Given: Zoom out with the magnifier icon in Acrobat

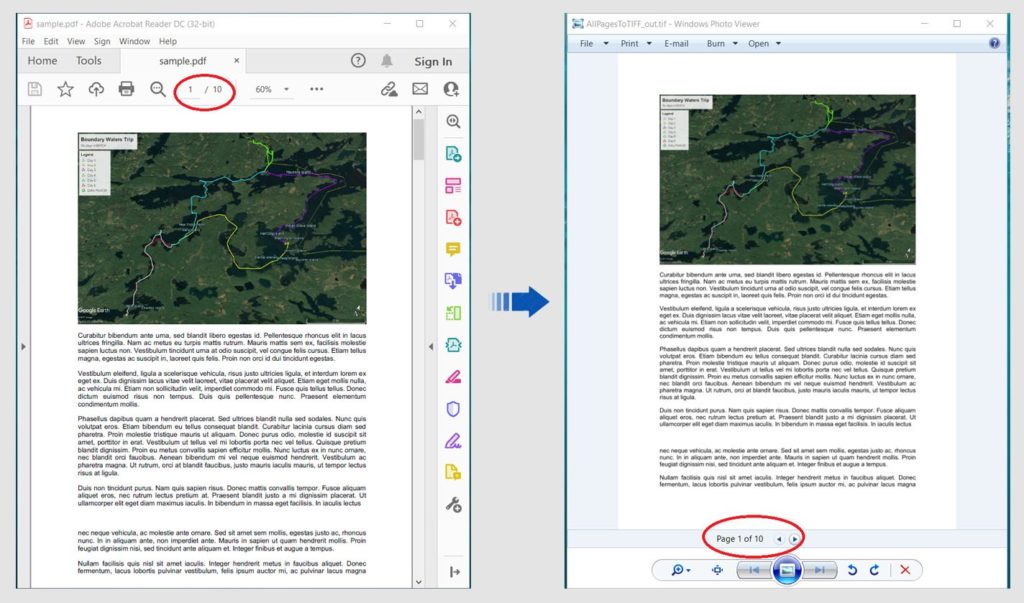Looking at the screenshot, I should click(x=157, y=88).
